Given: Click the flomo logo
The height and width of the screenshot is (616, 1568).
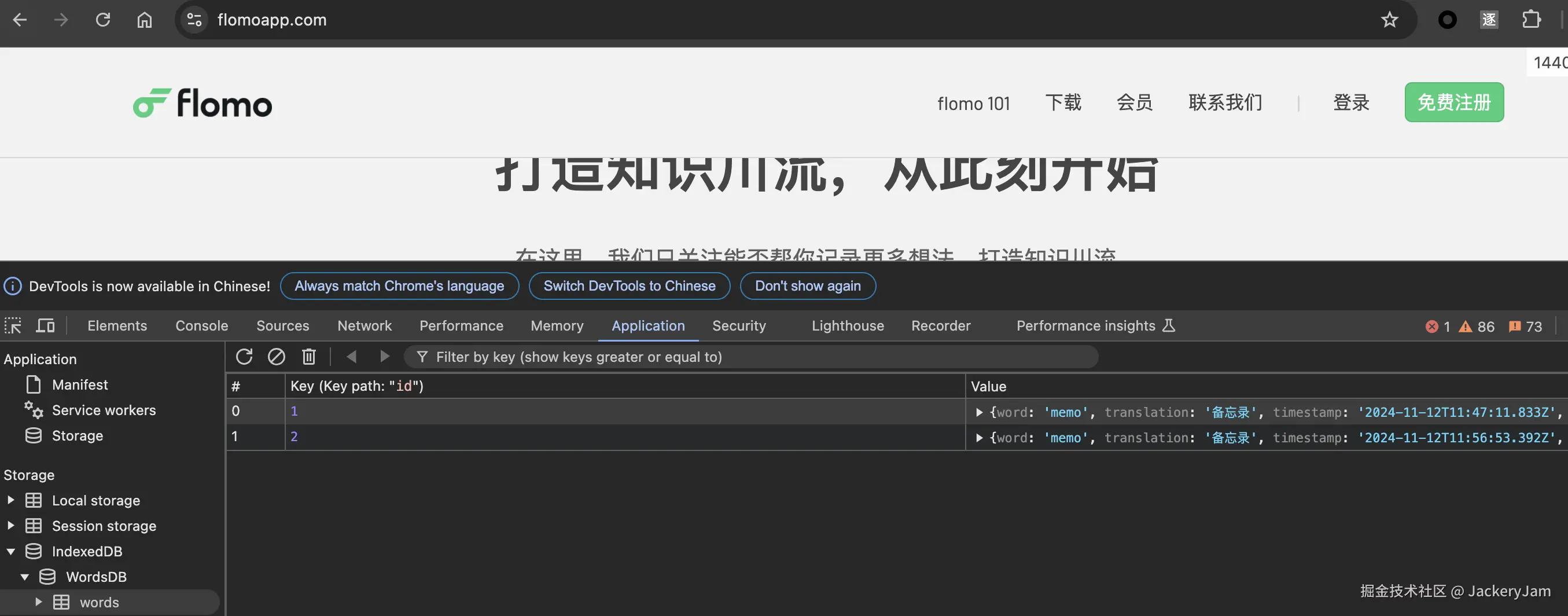Looking at the screenshot, I should click(203, 103).
